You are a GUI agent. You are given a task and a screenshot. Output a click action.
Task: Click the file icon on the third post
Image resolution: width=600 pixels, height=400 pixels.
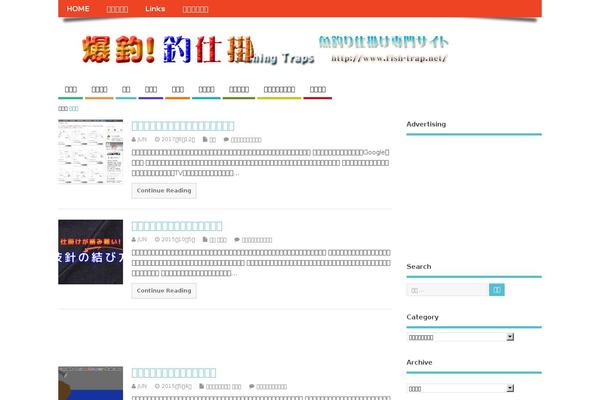[x=202, y=387]
